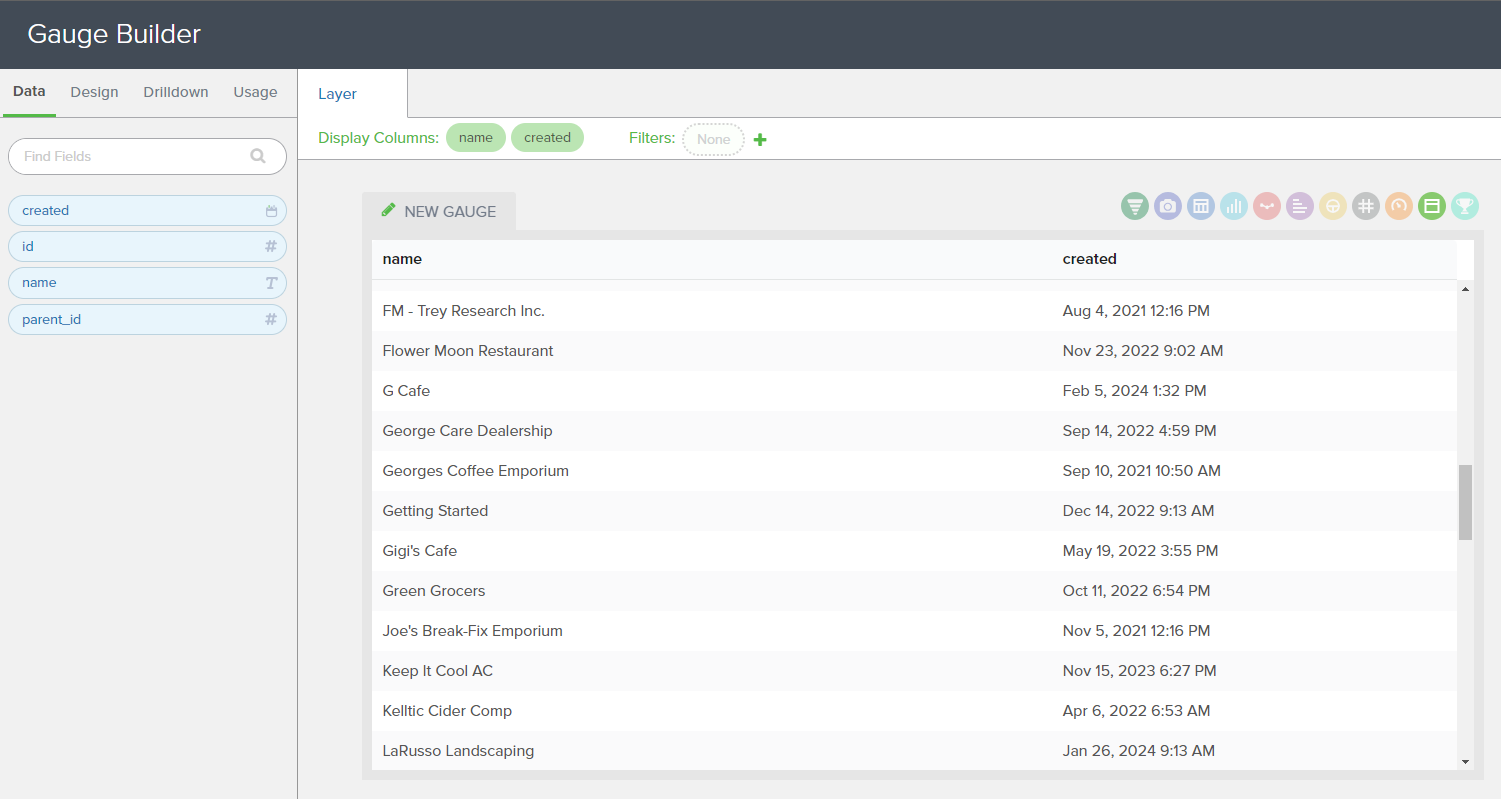The width and height of the screenshot is (1501, 799).
Task: Click the hash number gauge icon
Action: point(1365,207)
